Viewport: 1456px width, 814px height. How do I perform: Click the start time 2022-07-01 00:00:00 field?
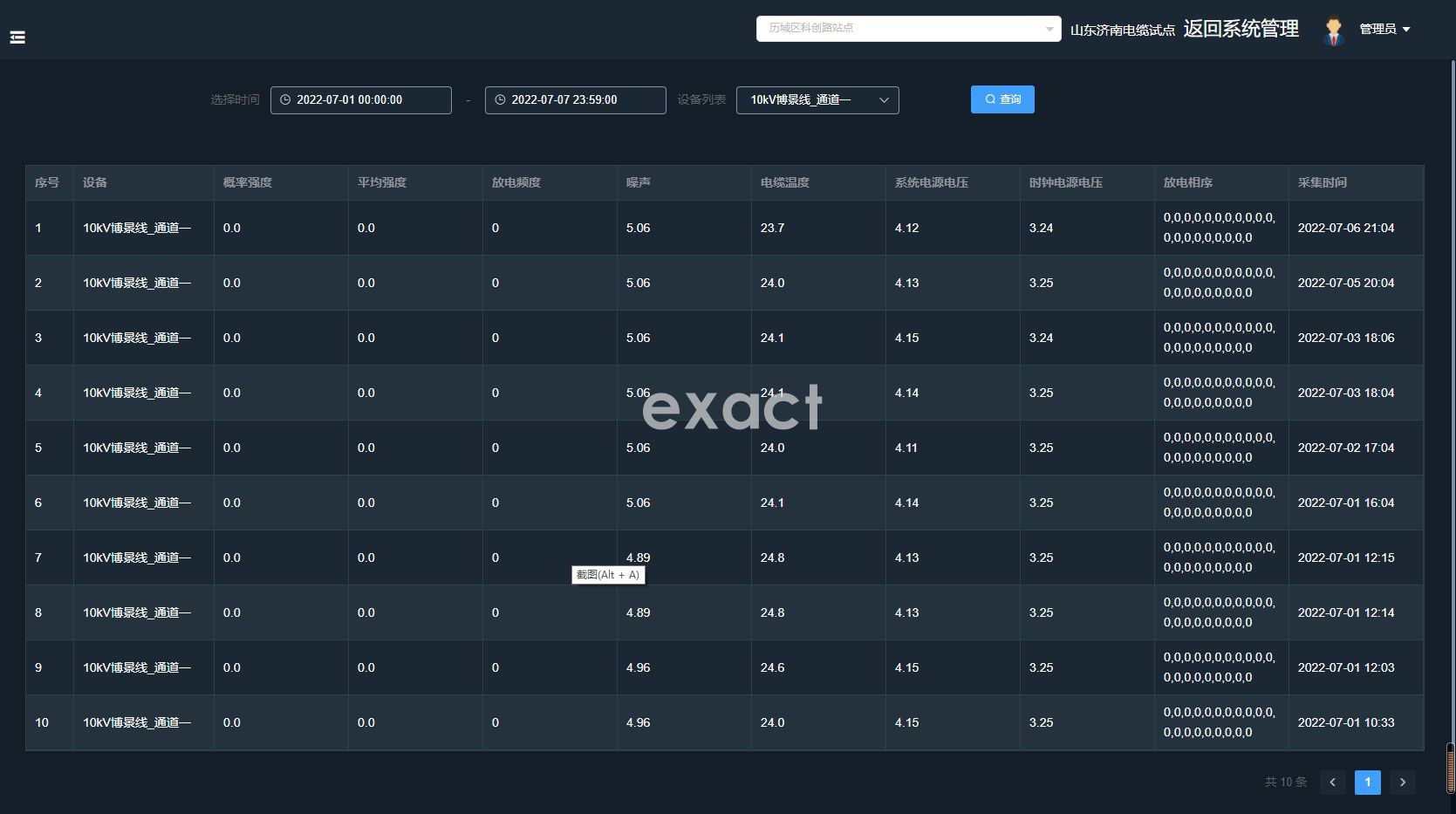pos(360,100)
